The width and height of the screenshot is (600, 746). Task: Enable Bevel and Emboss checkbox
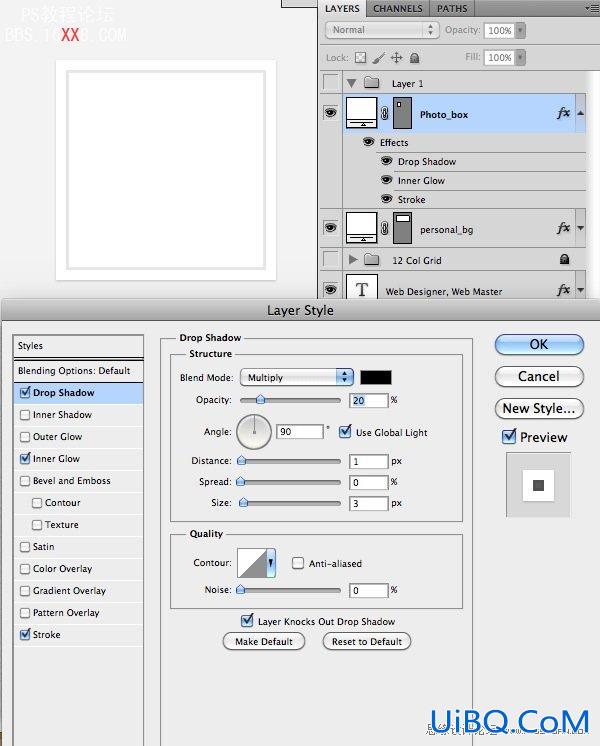(x=25, y=481)
